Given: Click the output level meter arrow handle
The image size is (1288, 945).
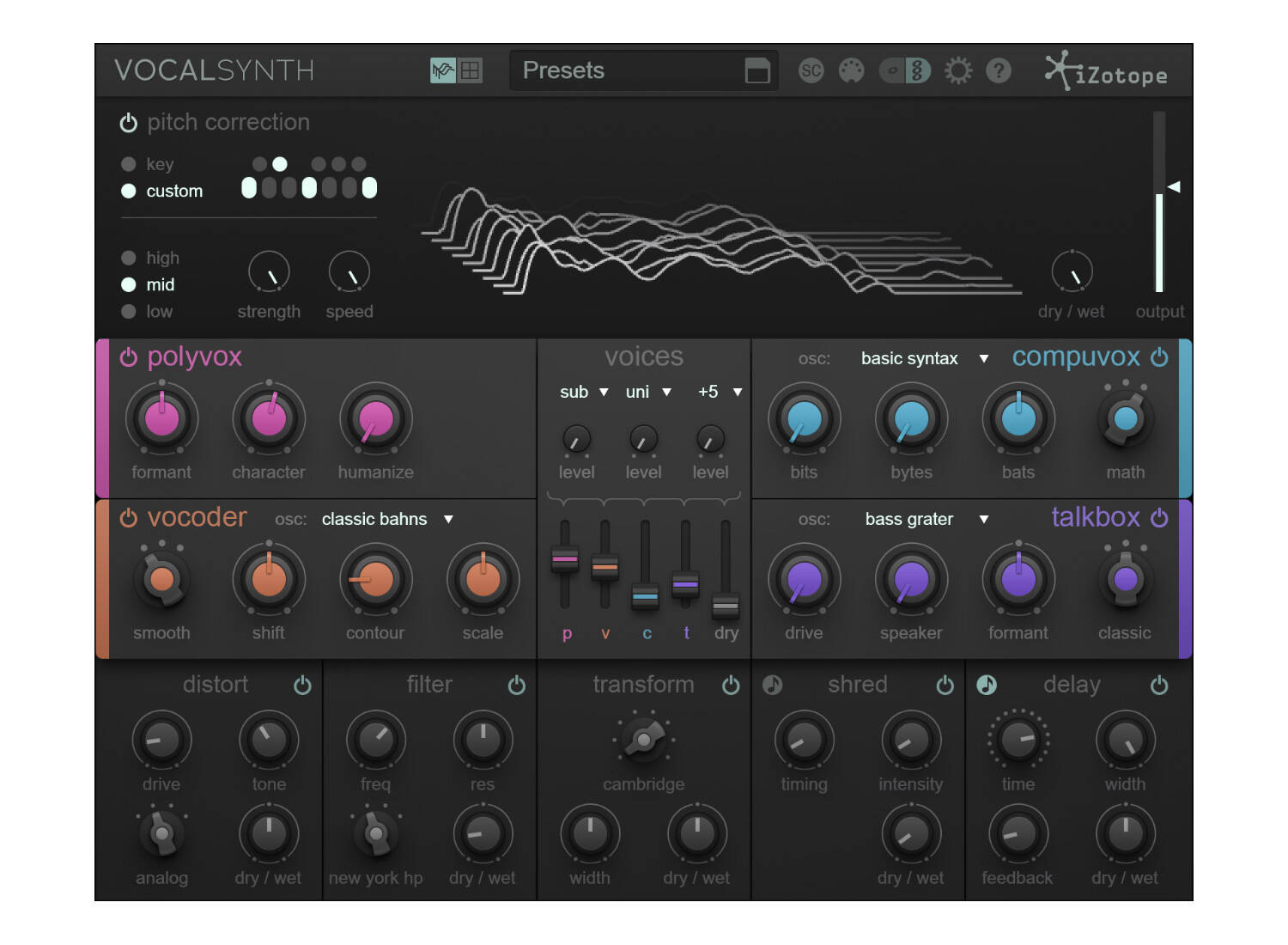Looking at the screenshot, I should (1174, 186).
